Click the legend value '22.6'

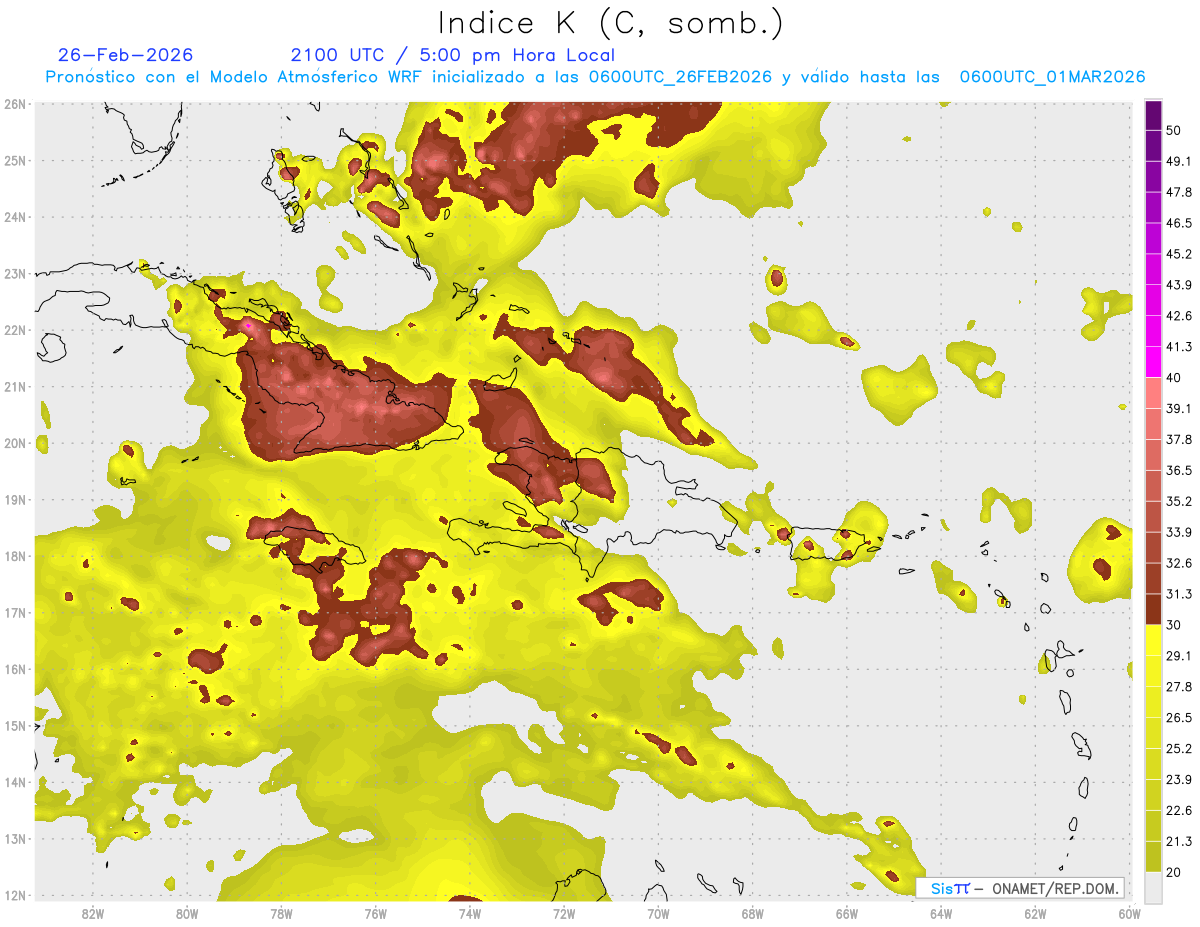pos(1179,811)
